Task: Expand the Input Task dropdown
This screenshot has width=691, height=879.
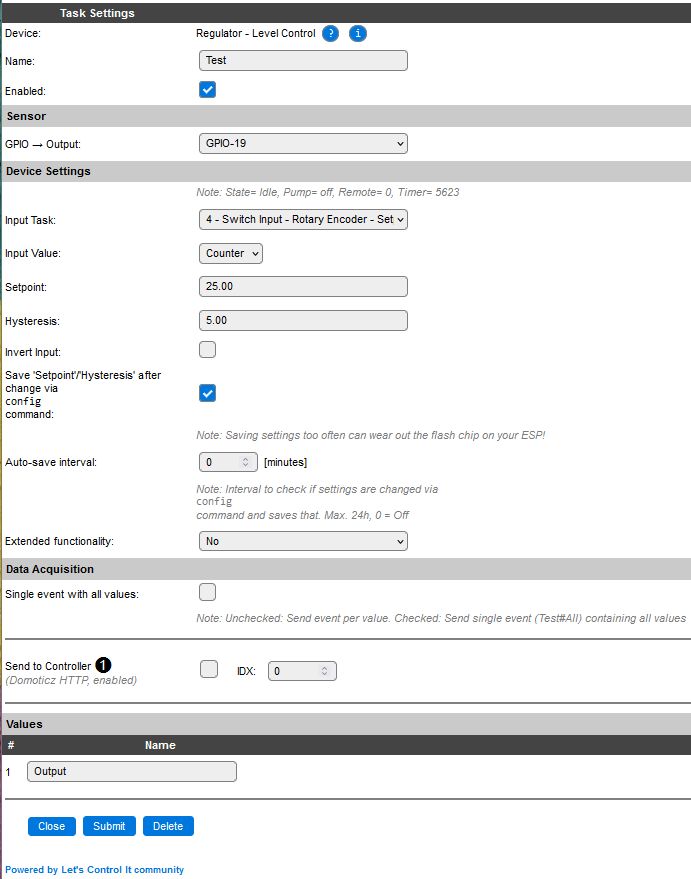Action: (x=303, y=219)
